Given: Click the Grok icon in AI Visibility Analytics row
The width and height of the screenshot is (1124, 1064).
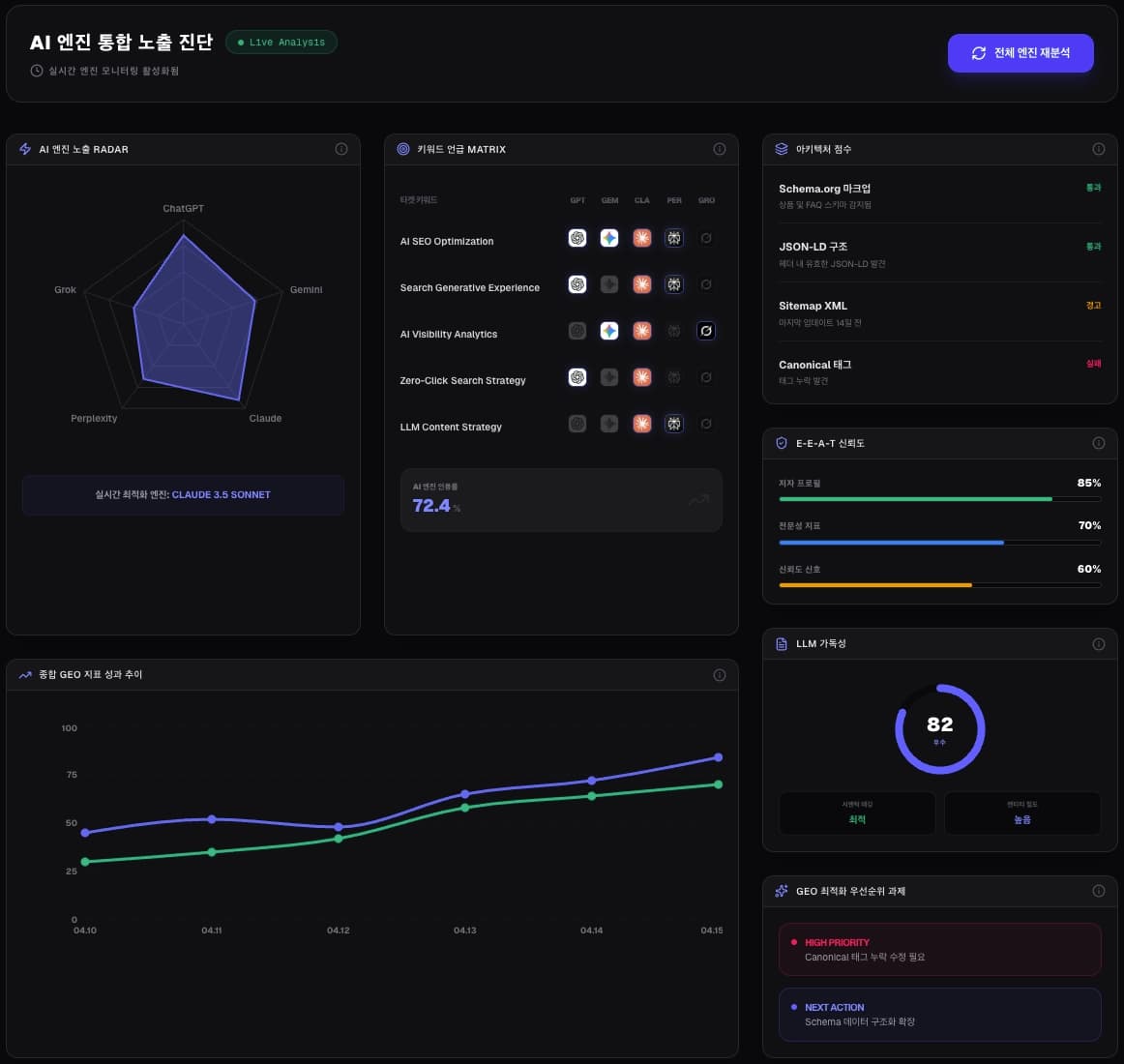Looking at the screenshot, I should 706,331.
